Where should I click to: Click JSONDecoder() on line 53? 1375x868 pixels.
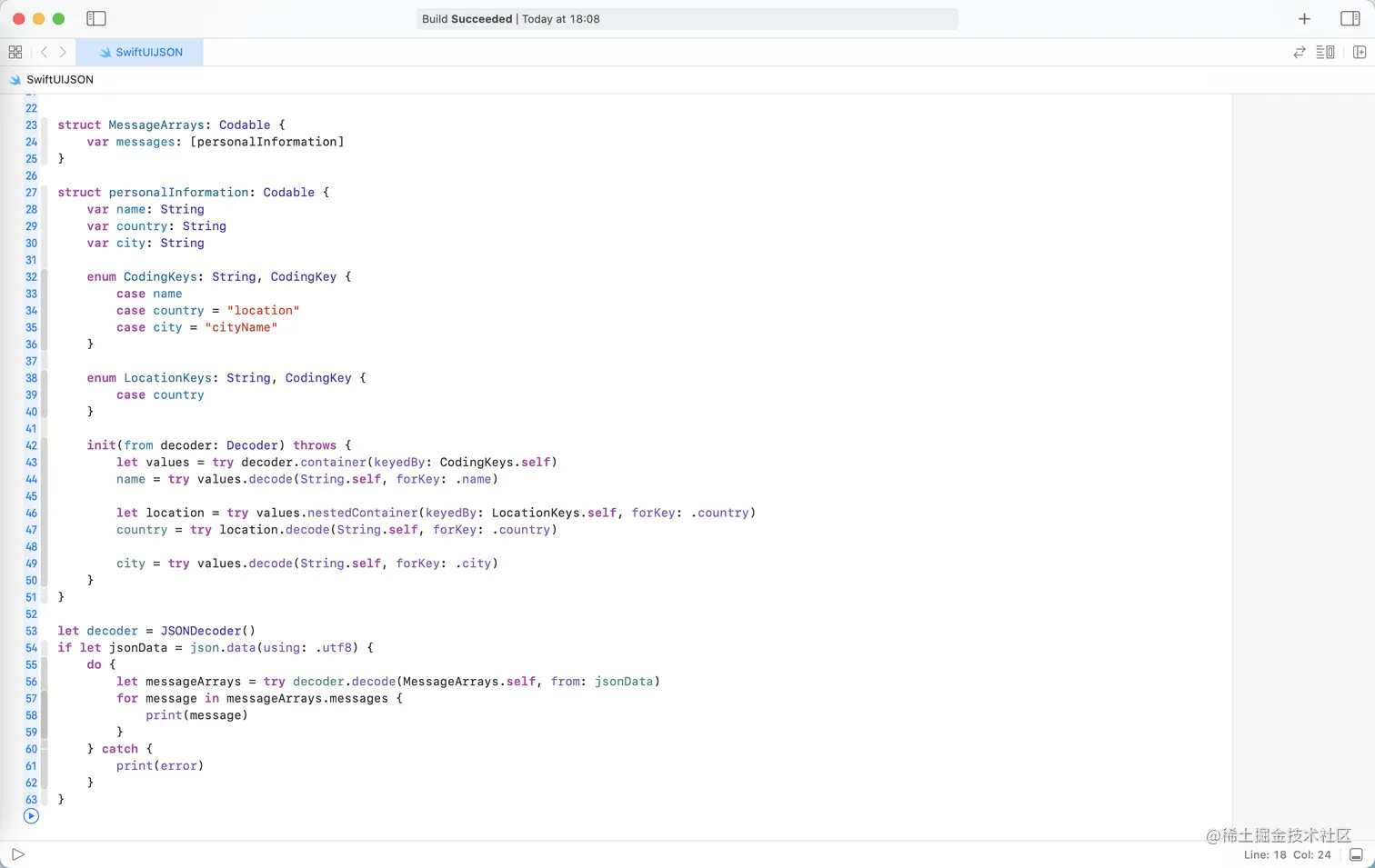(208, 631)
